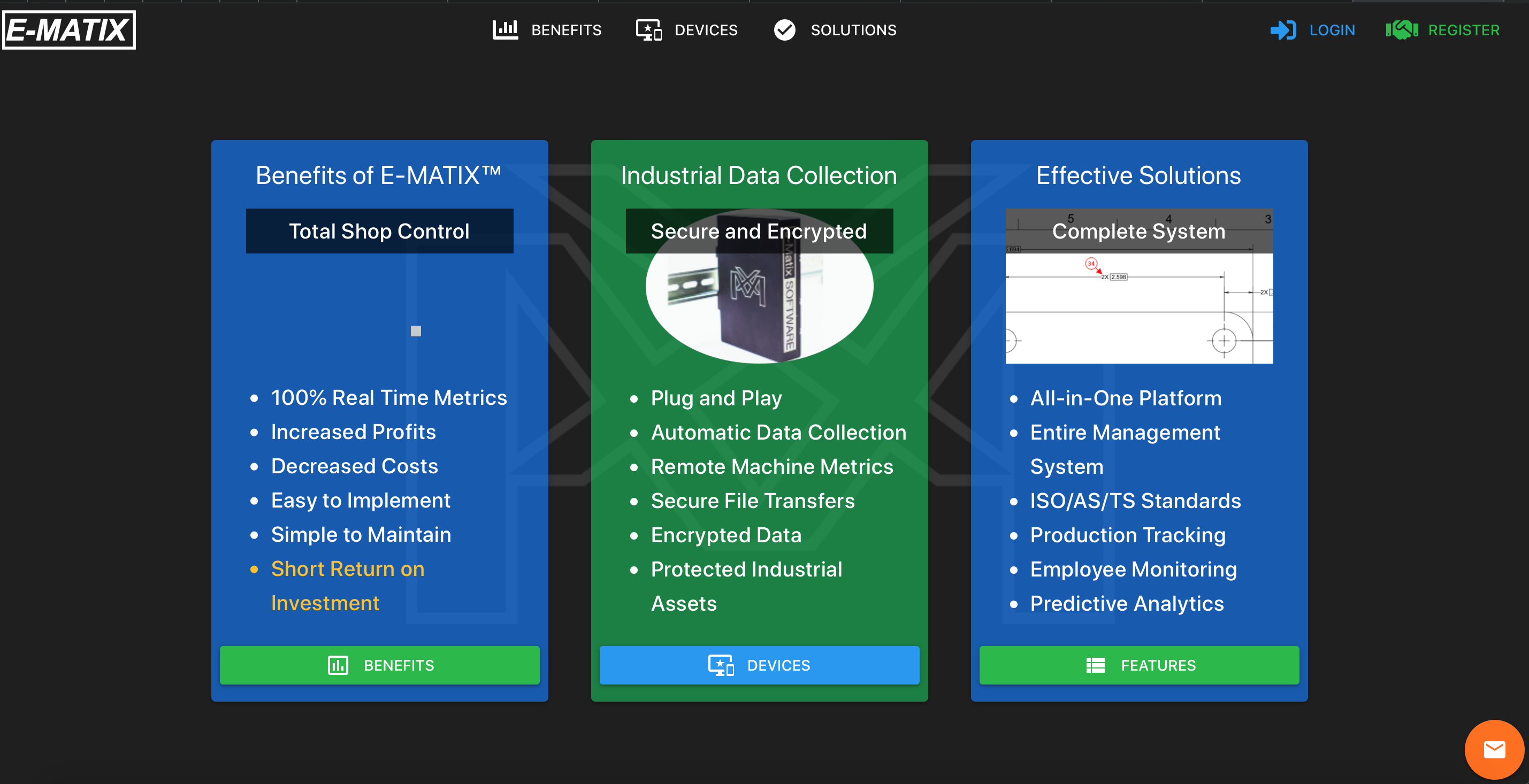Click 'ISO/AS/TS Standards' list item
1529x784 pixels.
point(1135,501)
